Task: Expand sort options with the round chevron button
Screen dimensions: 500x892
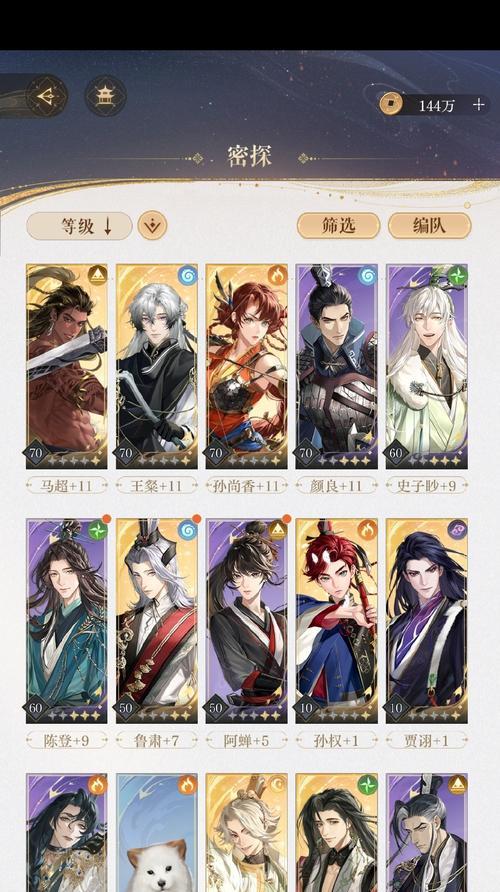Action: coord(152,226)
